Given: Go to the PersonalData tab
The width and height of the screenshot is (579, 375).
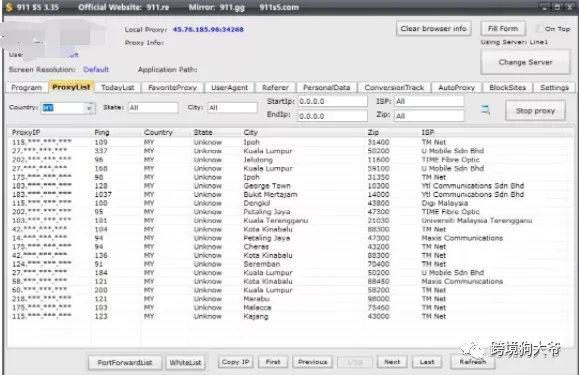Looking at the screenshot, I should click(x=326, y=87).
